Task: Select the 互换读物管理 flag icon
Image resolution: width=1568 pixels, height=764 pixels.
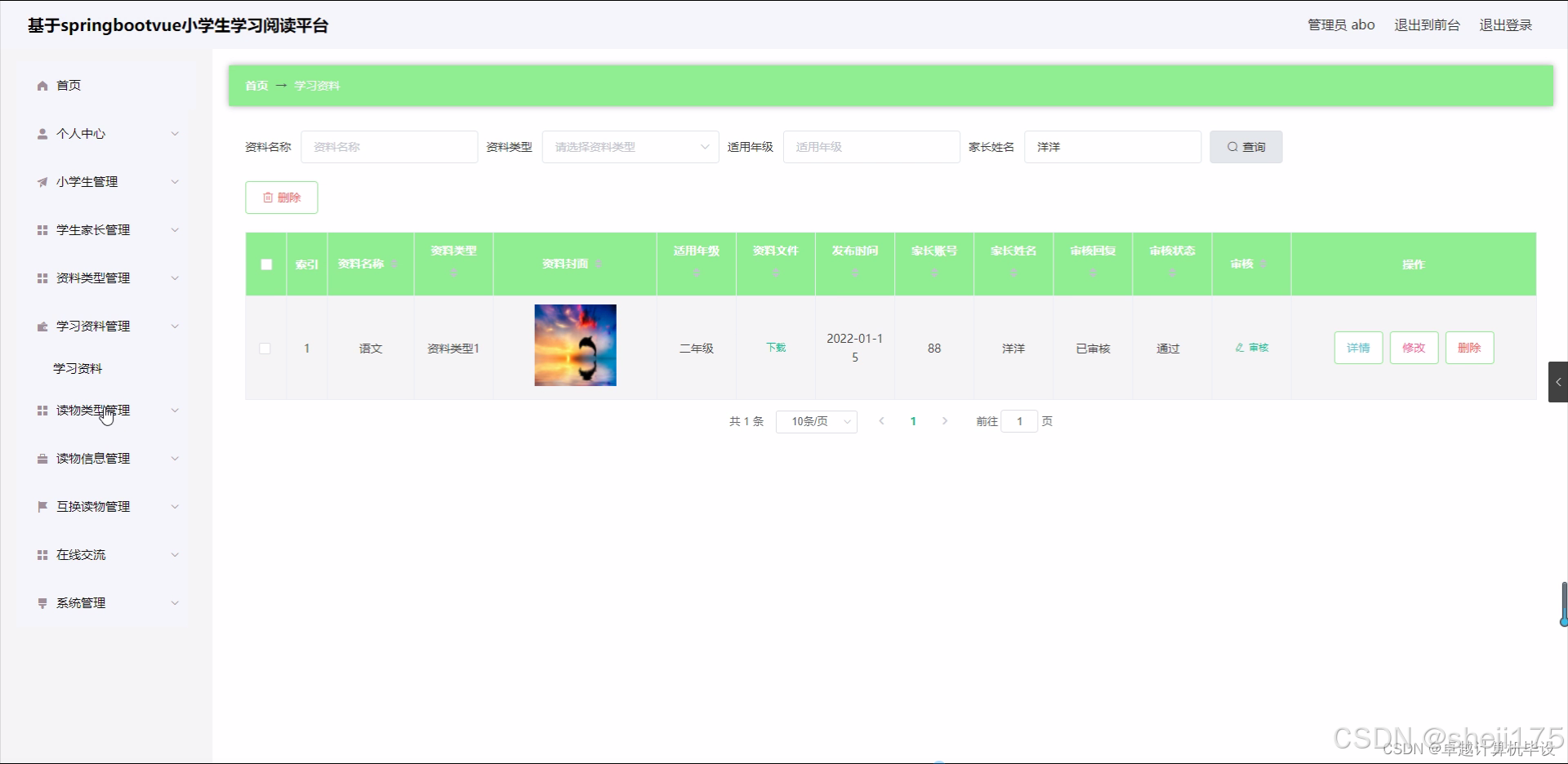Action: coord(42,506)
